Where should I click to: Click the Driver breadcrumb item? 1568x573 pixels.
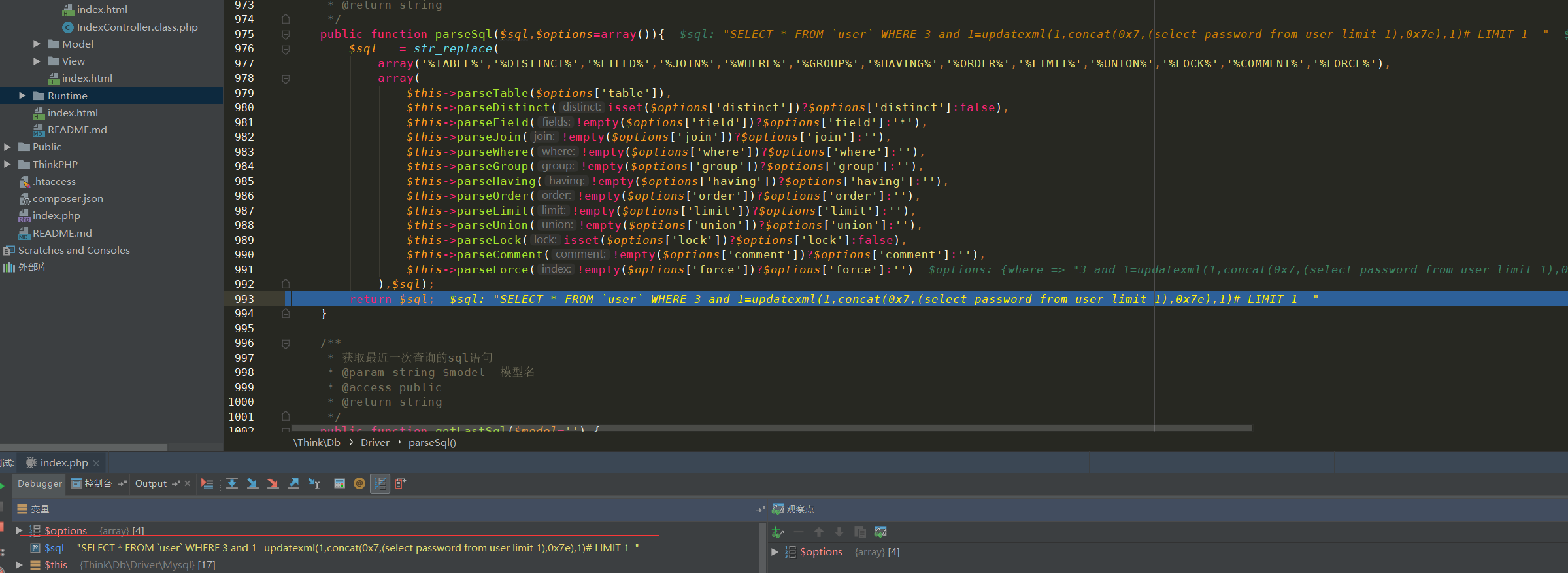click(x=375, y=443)
